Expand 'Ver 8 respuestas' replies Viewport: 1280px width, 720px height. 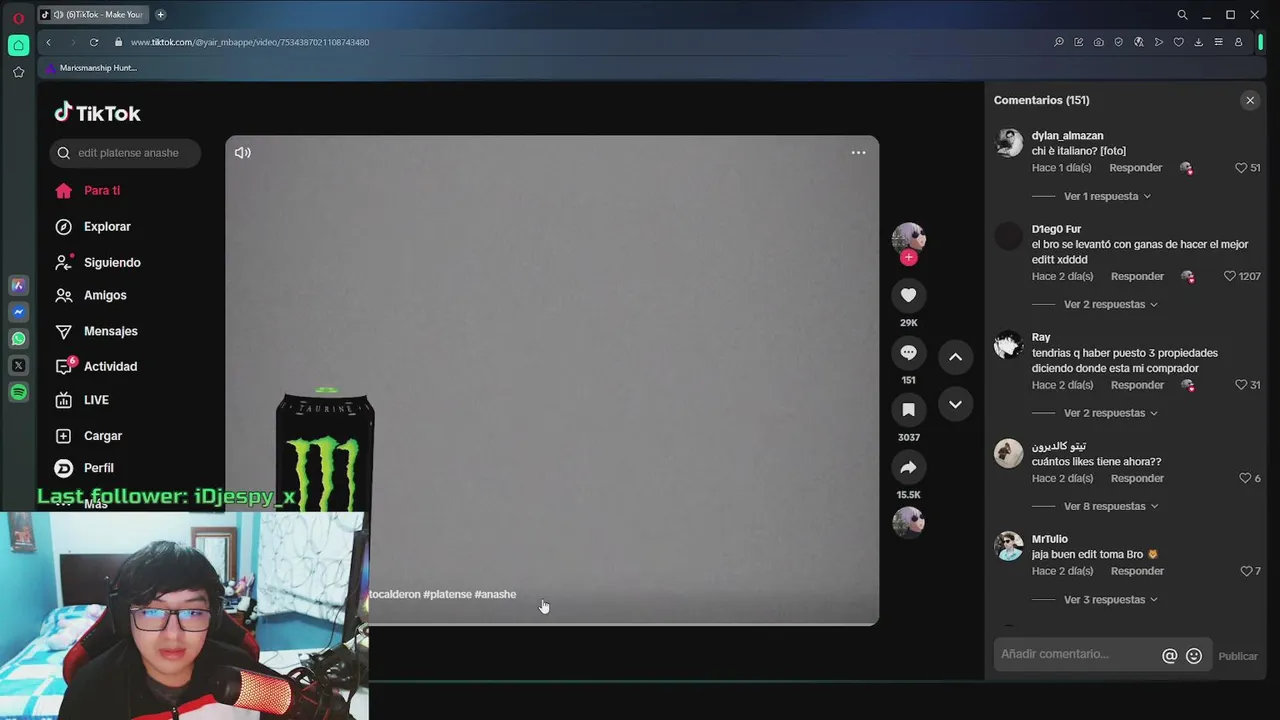pyautogui.click(x=1111, y=506)
